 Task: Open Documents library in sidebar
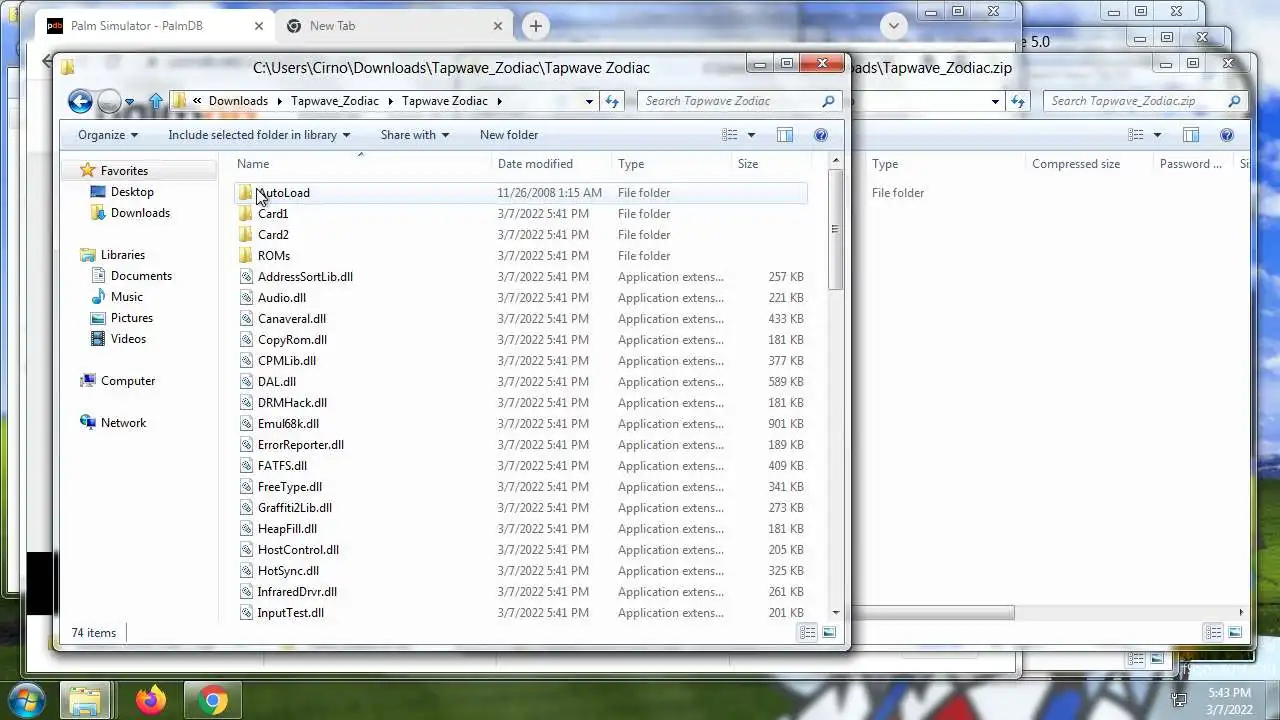click(141, 276)
